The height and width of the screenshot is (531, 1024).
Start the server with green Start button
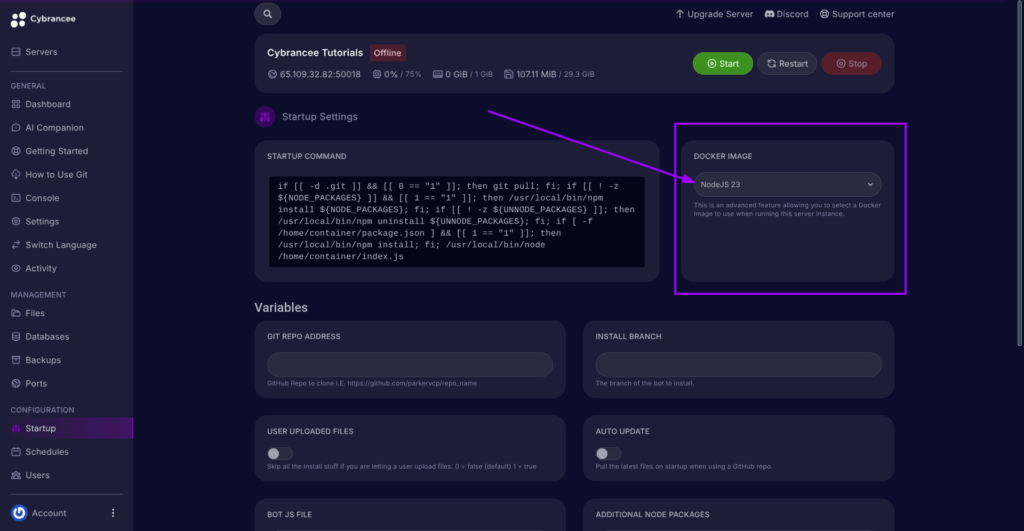722,63
